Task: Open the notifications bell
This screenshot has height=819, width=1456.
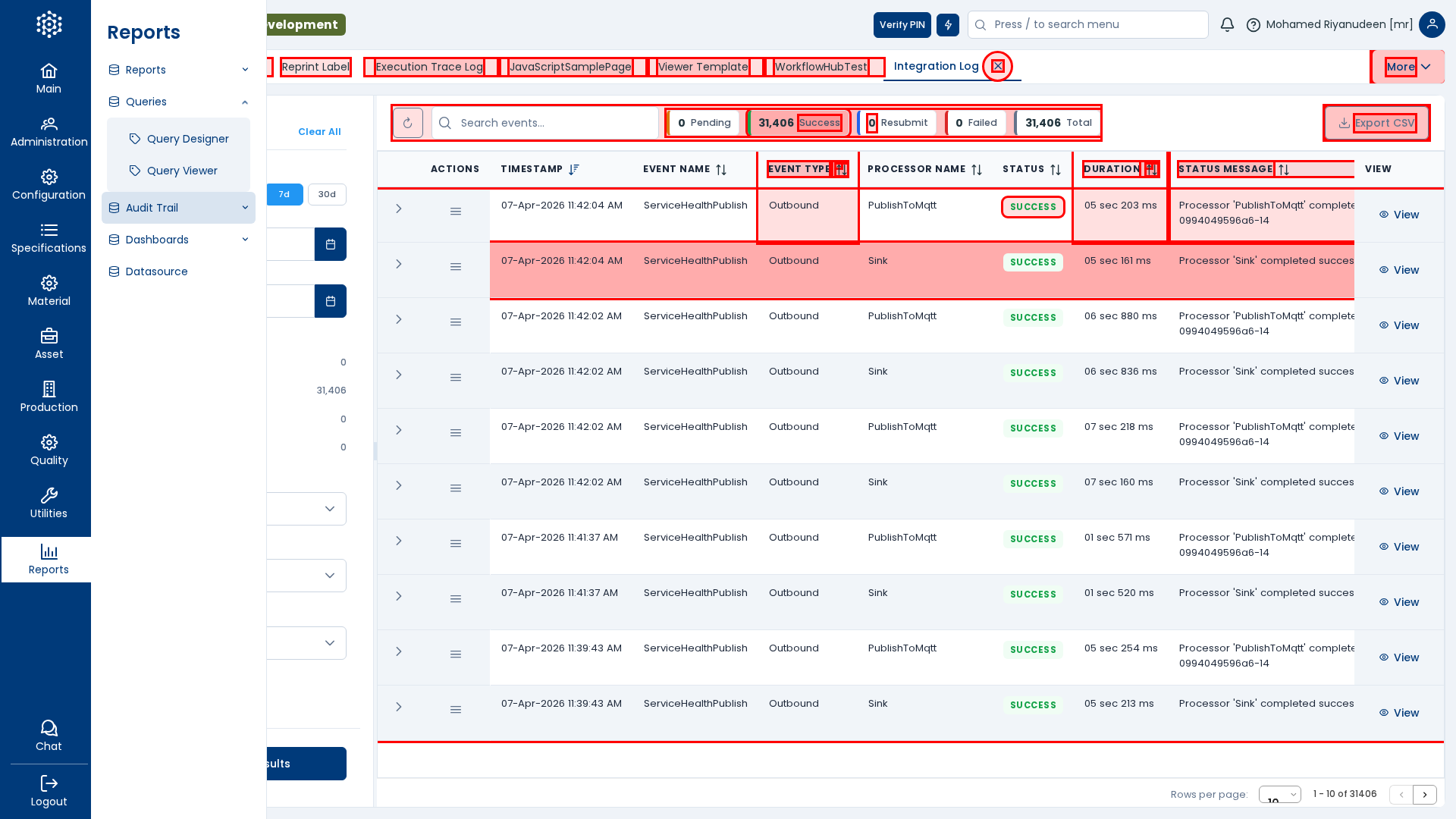Action: pos(1227,25)
